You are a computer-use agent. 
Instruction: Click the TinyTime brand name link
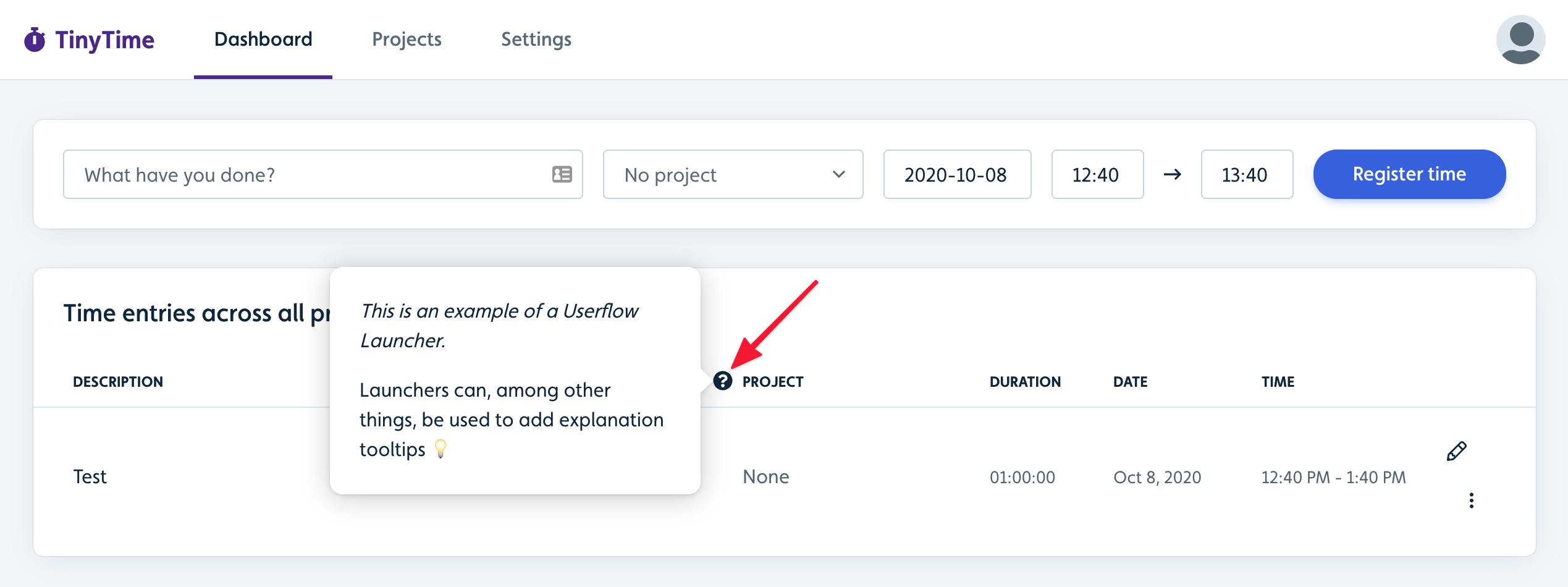[x=104, y=40]
